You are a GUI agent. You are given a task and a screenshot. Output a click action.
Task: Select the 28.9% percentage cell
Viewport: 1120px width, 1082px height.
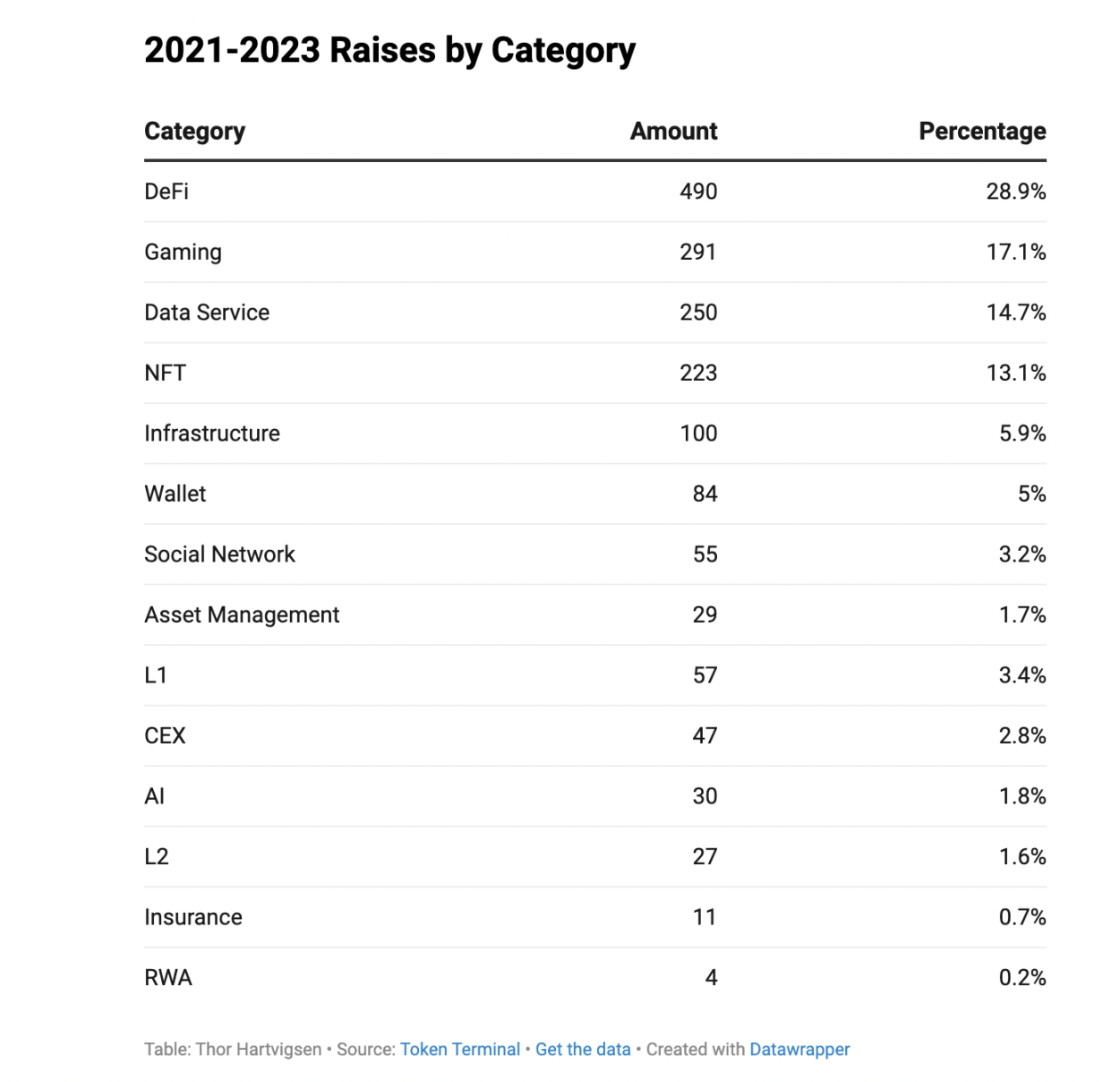pos(1016,192)
